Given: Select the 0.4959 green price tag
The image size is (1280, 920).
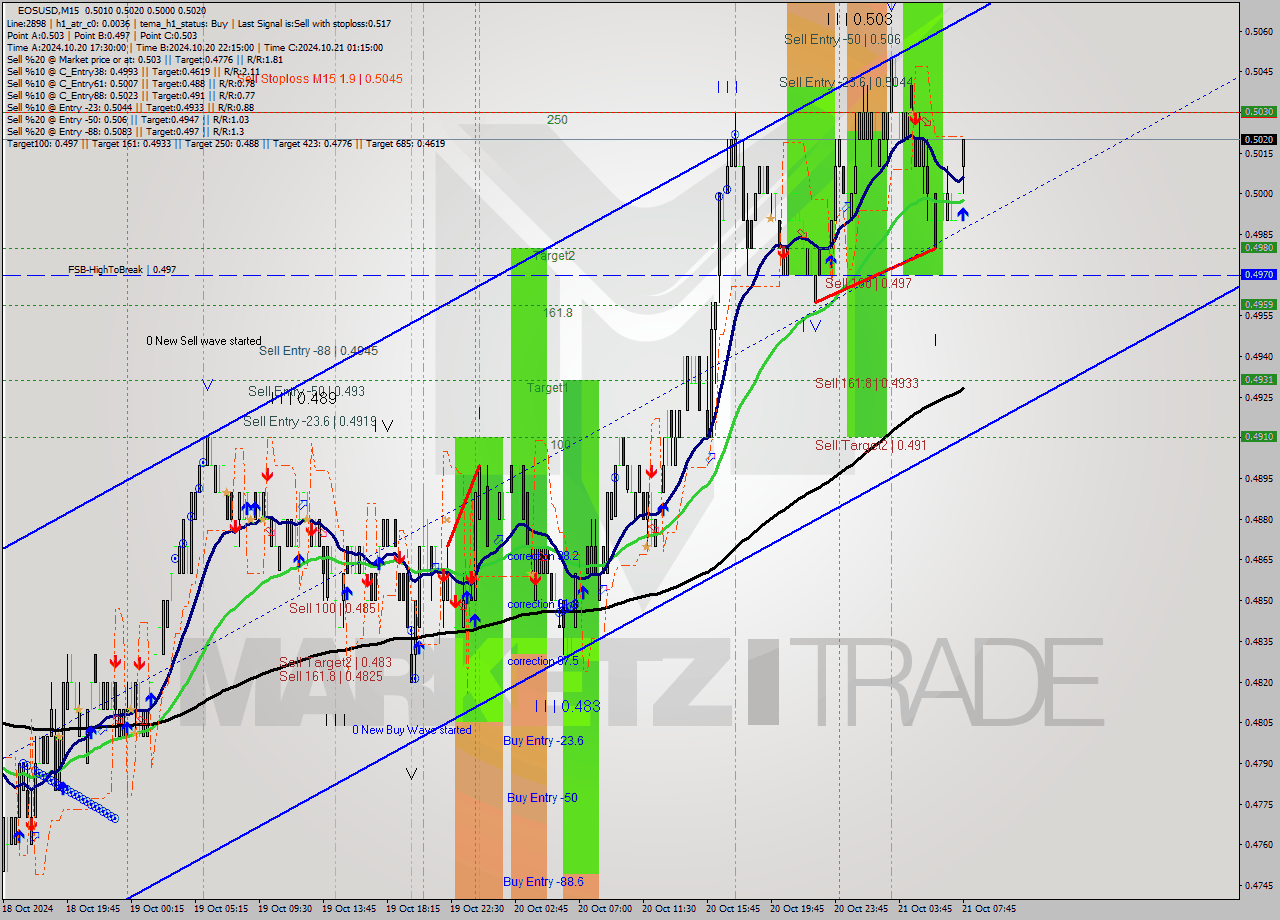Looking at the screenshot, I should pos(1257,304).
